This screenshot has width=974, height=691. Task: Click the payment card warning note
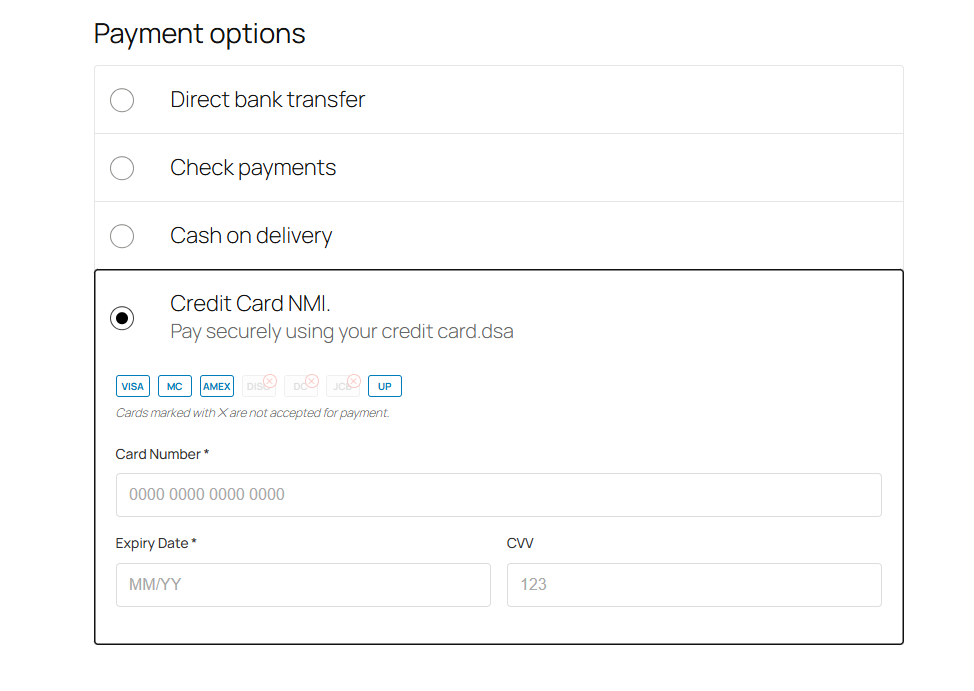(252, 412)
